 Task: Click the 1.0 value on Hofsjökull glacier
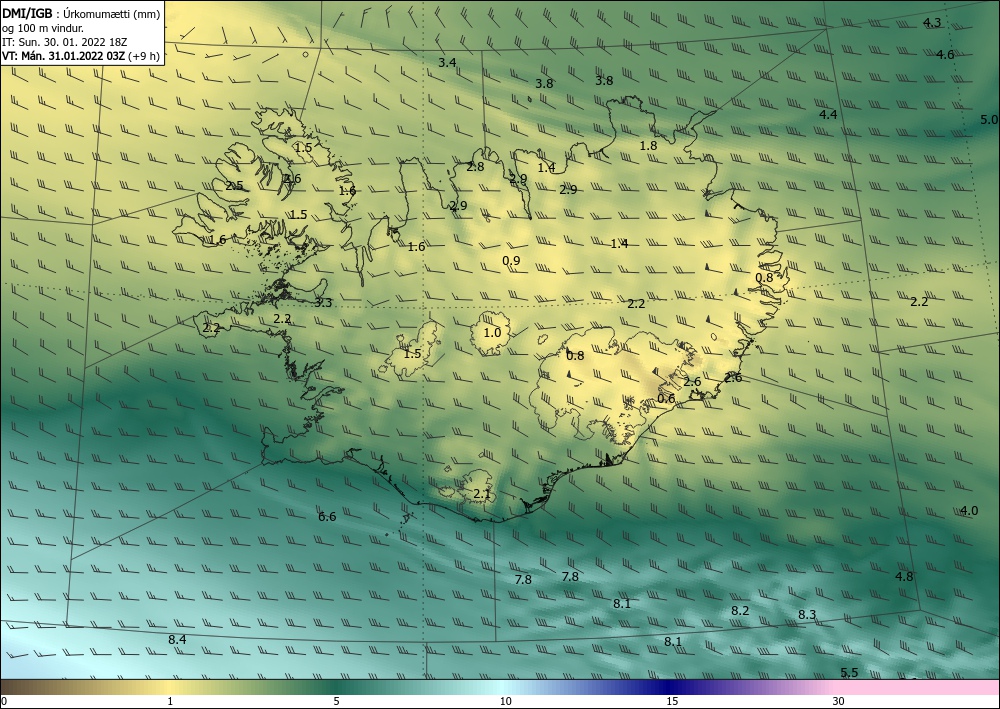pos(492,333)
